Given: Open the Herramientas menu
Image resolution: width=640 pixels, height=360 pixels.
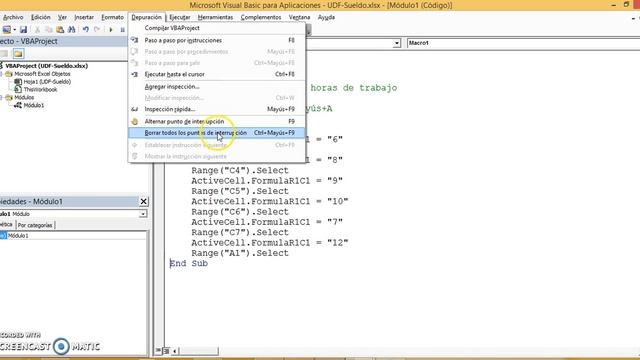Looking at the screenshot, I should click(x=215, y=17).
